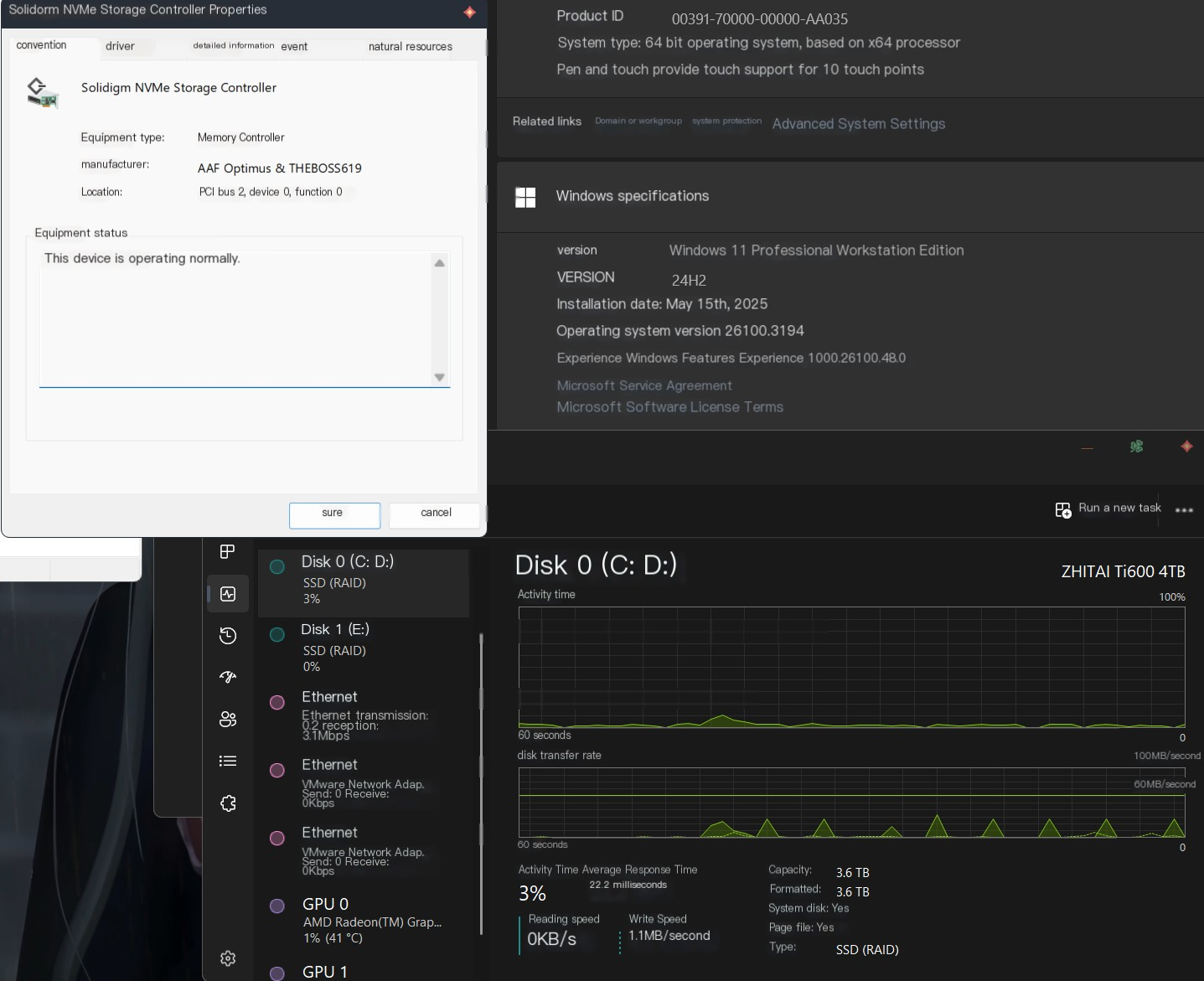Open Microsoft Software License Terms link

pos(670,407)
